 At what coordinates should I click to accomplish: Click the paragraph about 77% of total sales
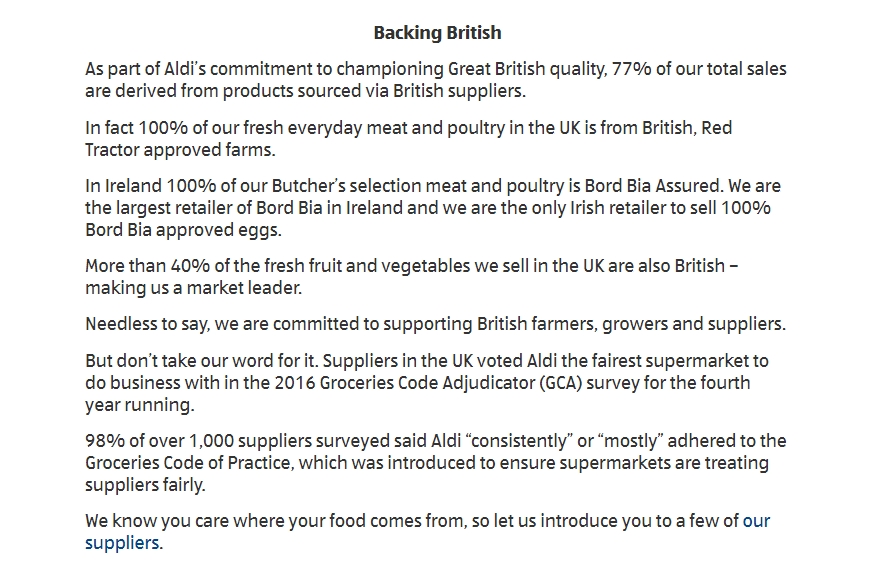(x=436, y=80)
